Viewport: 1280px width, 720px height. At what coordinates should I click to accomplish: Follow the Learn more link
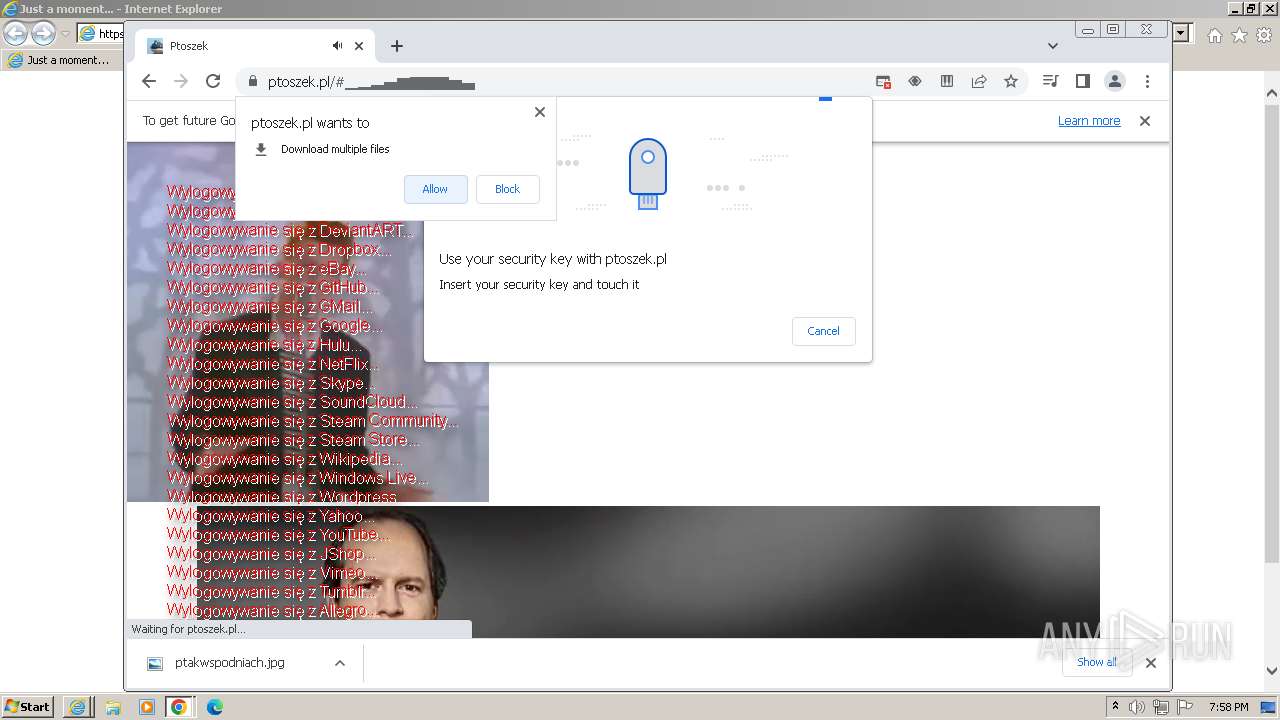pos(1089,121)
